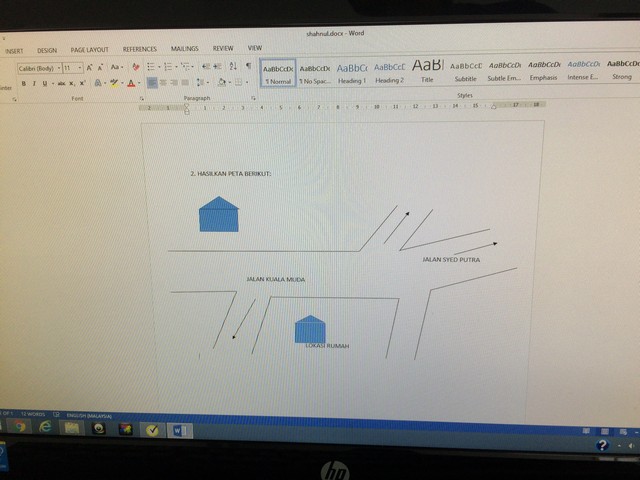Click the red font color button
Image resolution: width=640 pixels, height=480 pixels.
[131, 84]
